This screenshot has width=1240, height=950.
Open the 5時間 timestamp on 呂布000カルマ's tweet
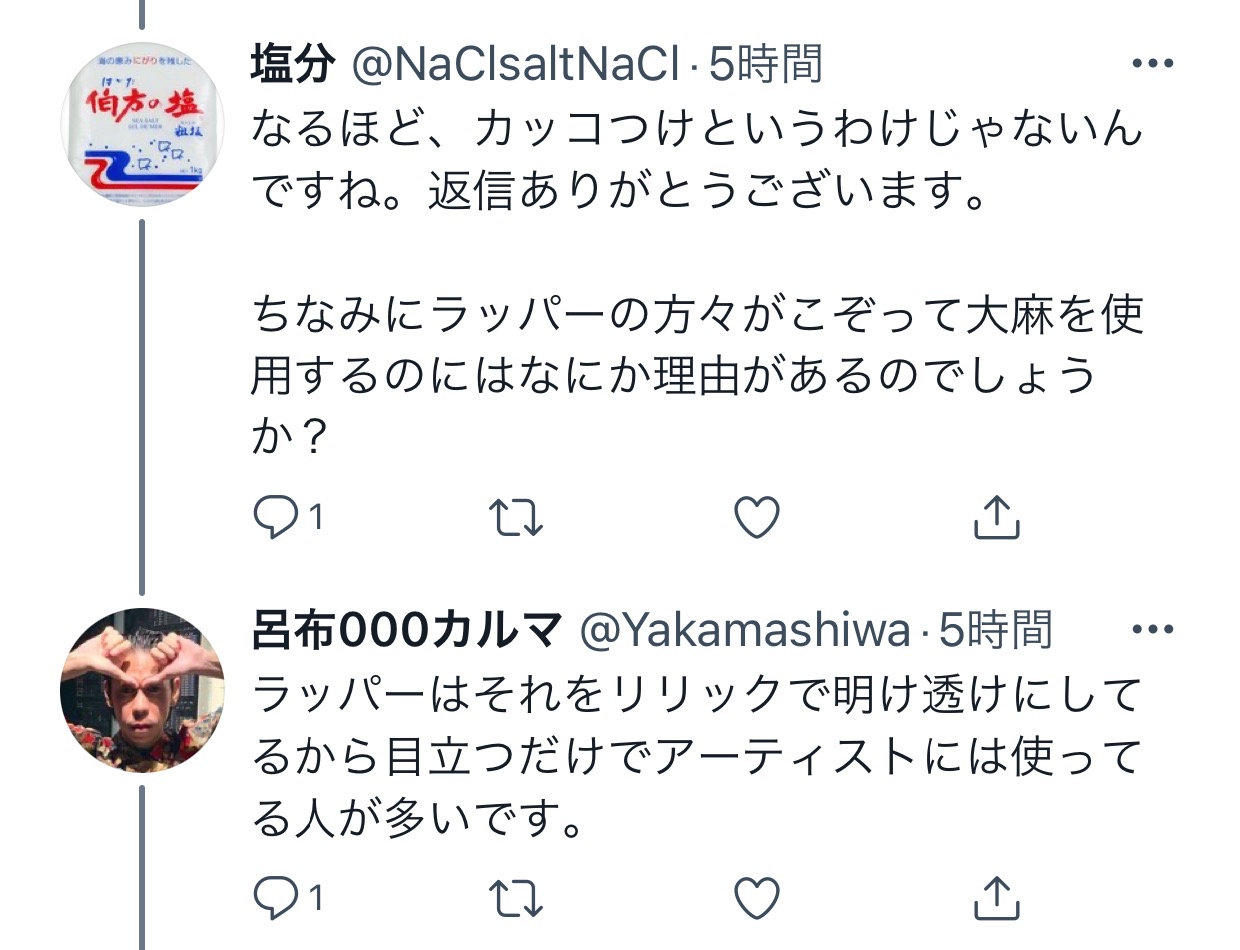(995, 631)
